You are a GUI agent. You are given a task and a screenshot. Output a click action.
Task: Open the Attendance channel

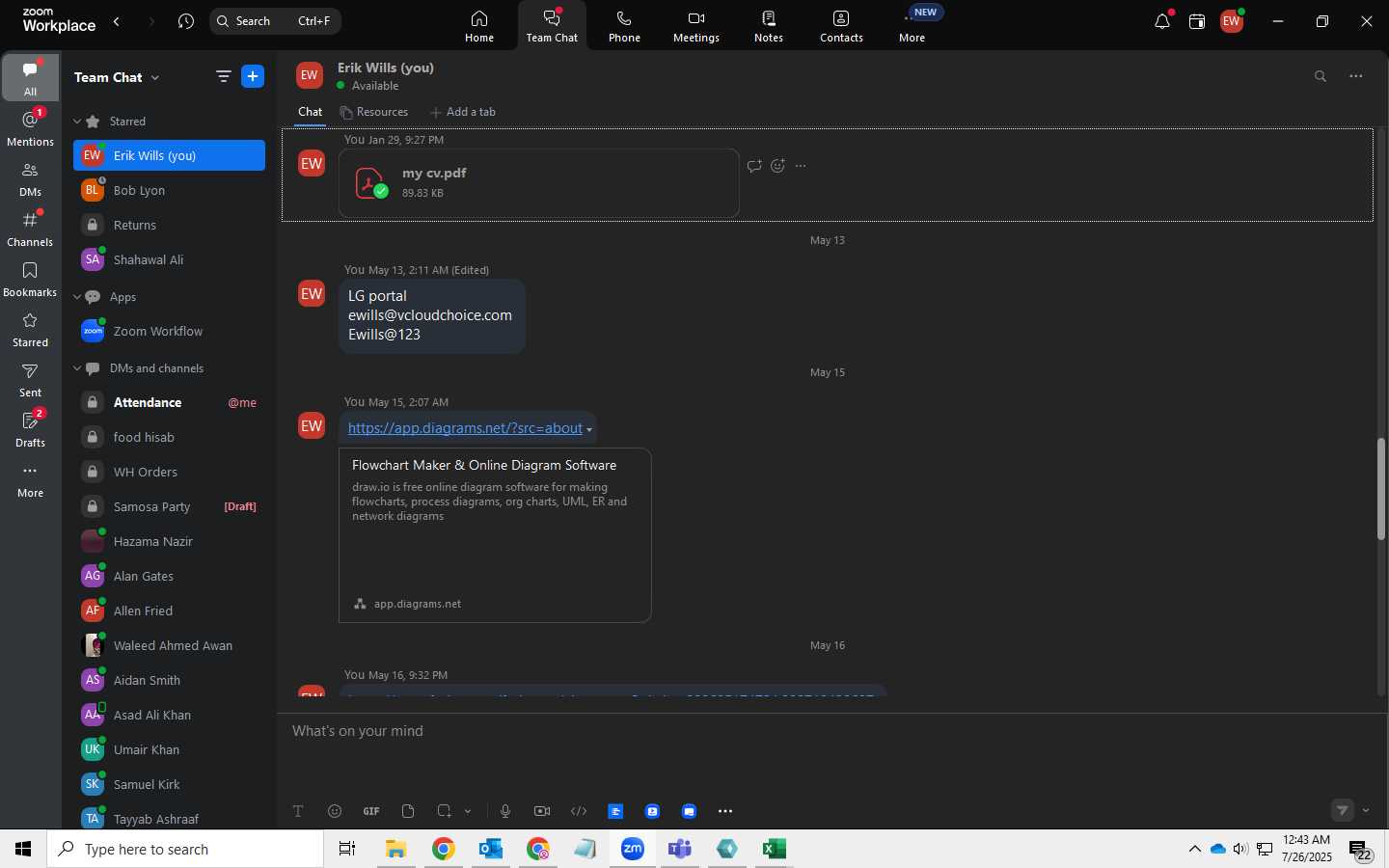point(169,402)
